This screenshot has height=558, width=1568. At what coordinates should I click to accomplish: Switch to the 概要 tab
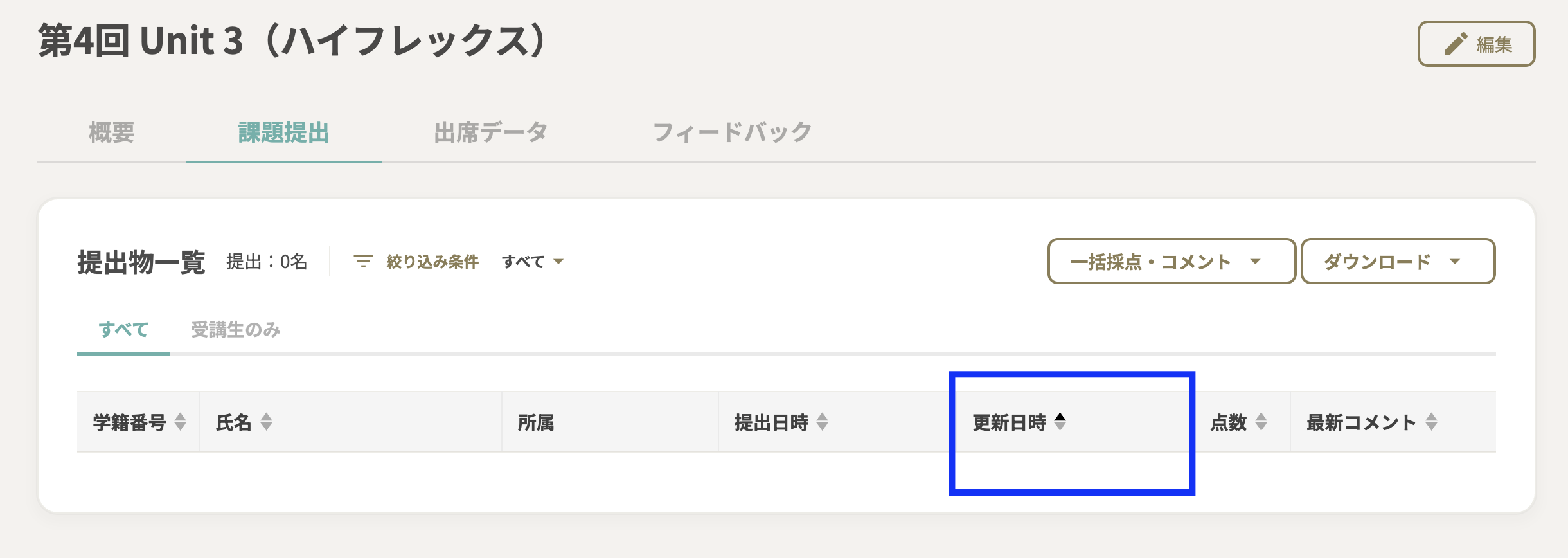pyautogui.click(x=112, y=132)
